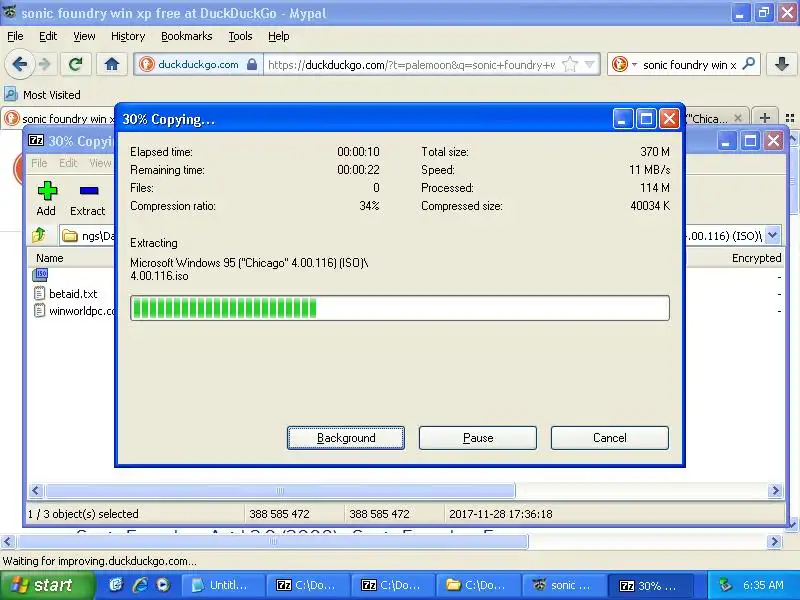
Task: Launch Internet Explorer from quick launch
Action: click(140, 585)
